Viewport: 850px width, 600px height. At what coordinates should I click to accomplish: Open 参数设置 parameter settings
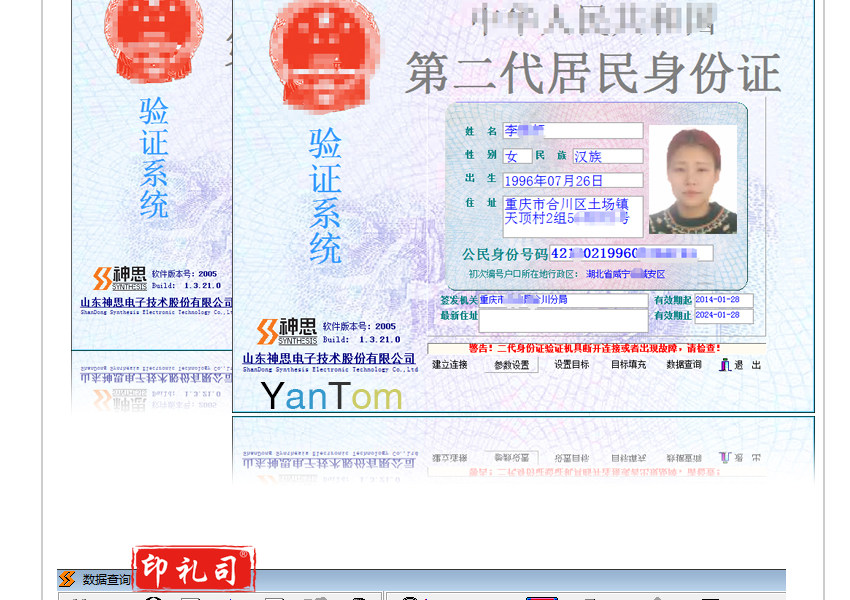click(x=511, y=365)
